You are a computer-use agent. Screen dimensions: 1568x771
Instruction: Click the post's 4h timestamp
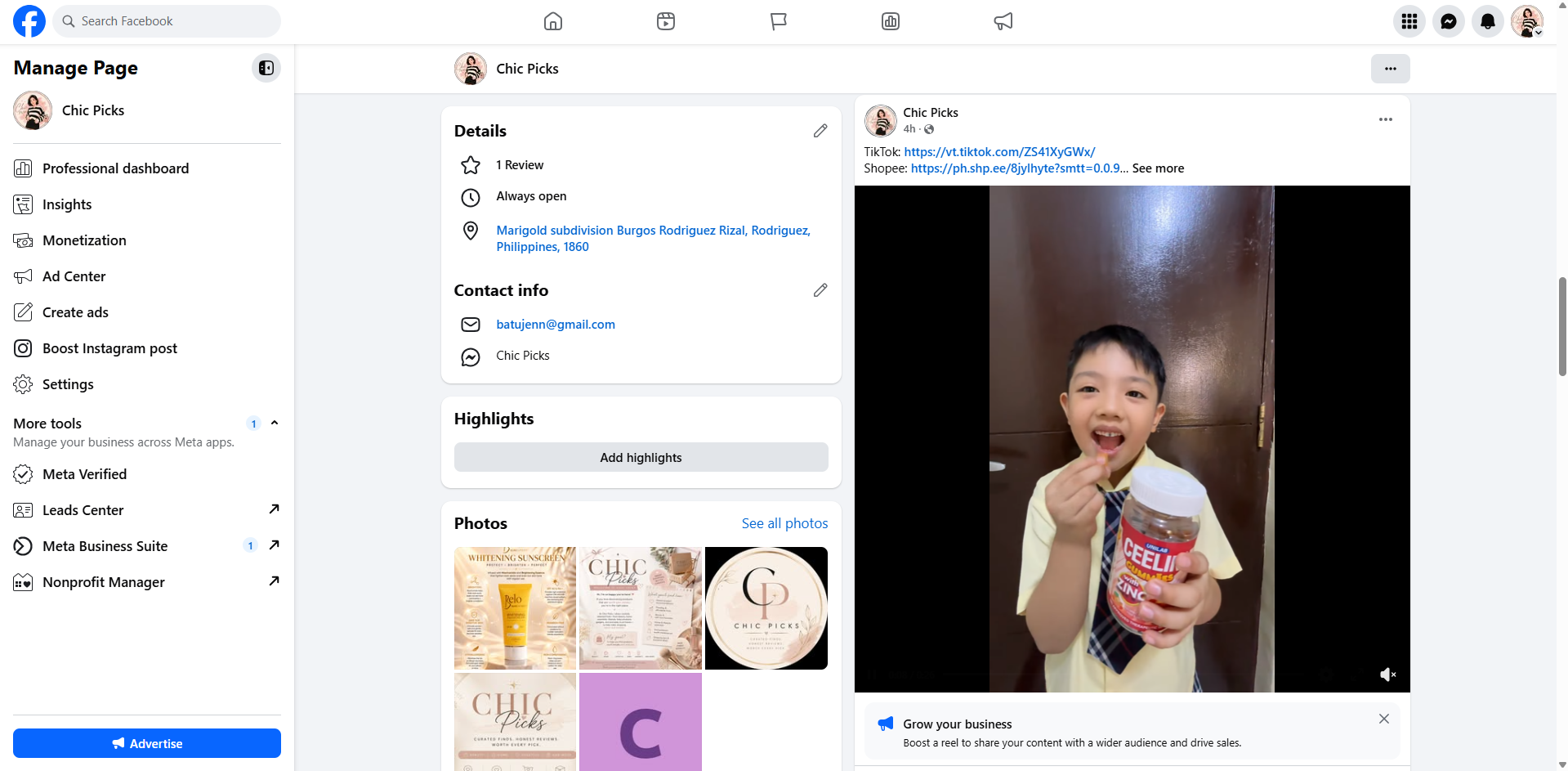click(x=909, y=129)
